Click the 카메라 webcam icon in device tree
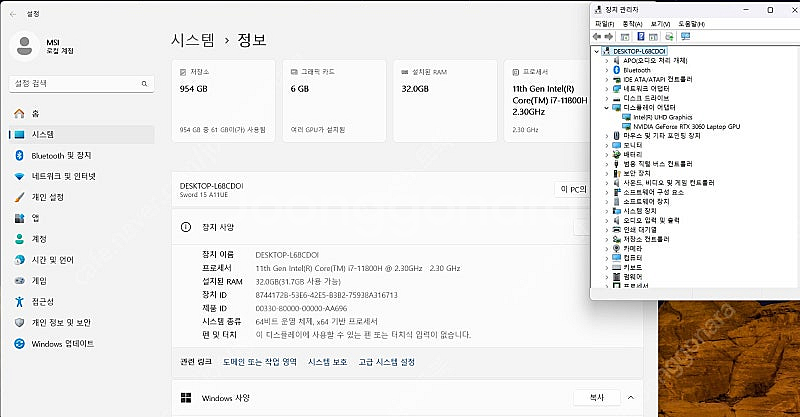The image size is (800, 417). [x=616, y=249]
